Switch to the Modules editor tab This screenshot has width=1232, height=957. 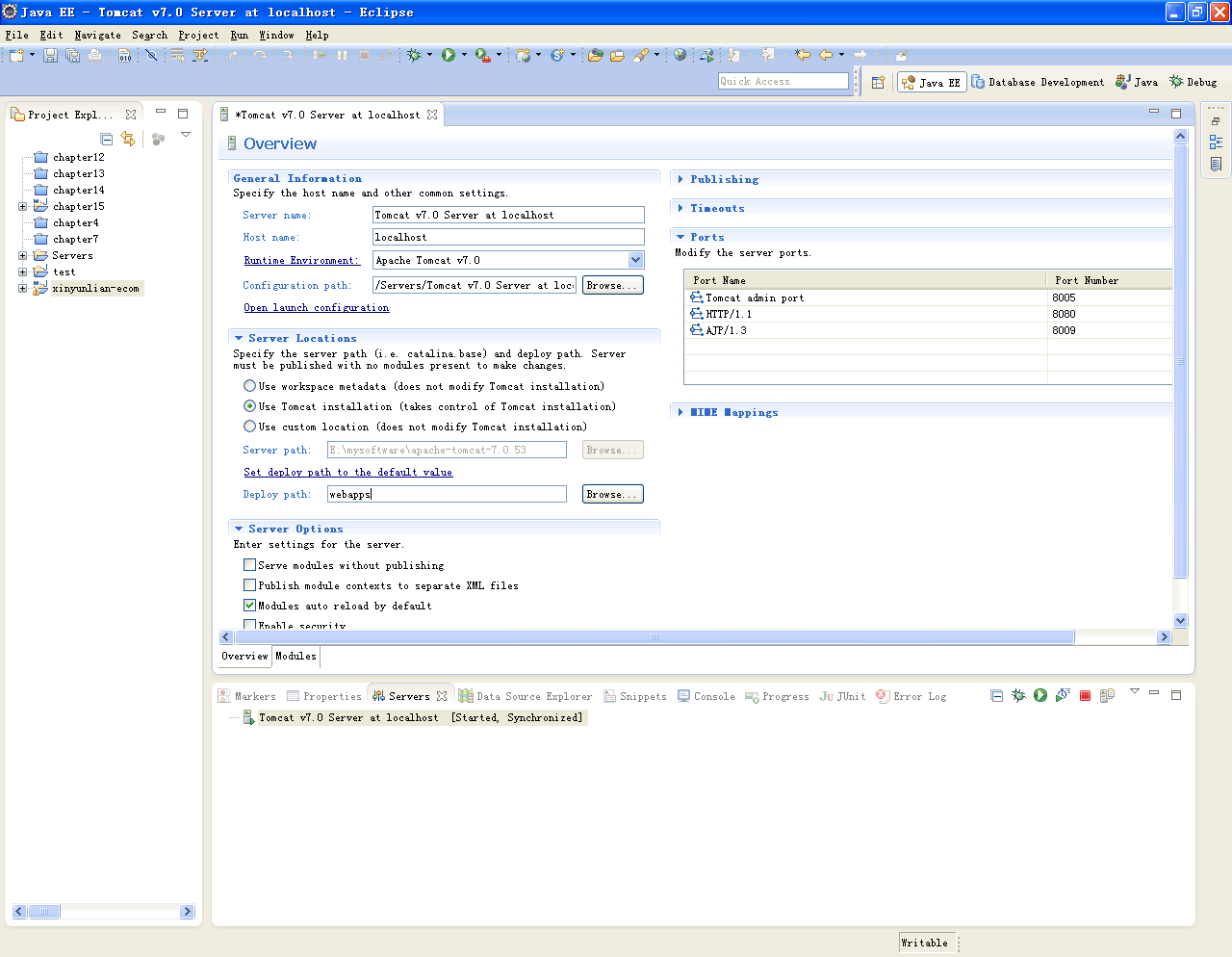[x=295, y=656]
